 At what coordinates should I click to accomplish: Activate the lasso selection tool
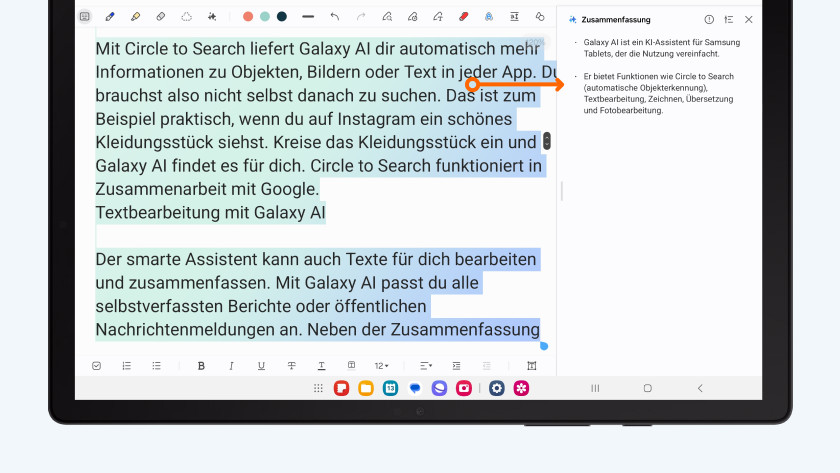tap(186, 17)
